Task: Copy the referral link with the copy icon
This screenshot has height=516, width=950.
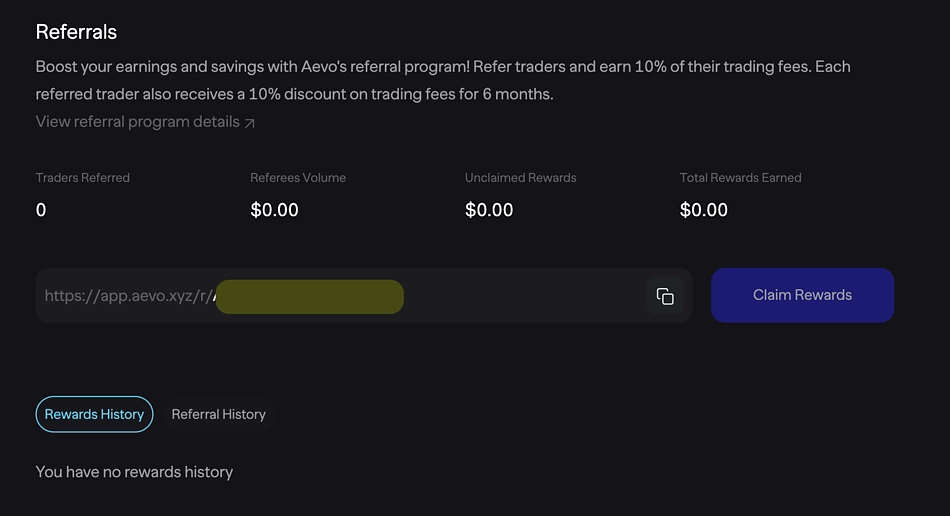Action: [x=665, y=296]
